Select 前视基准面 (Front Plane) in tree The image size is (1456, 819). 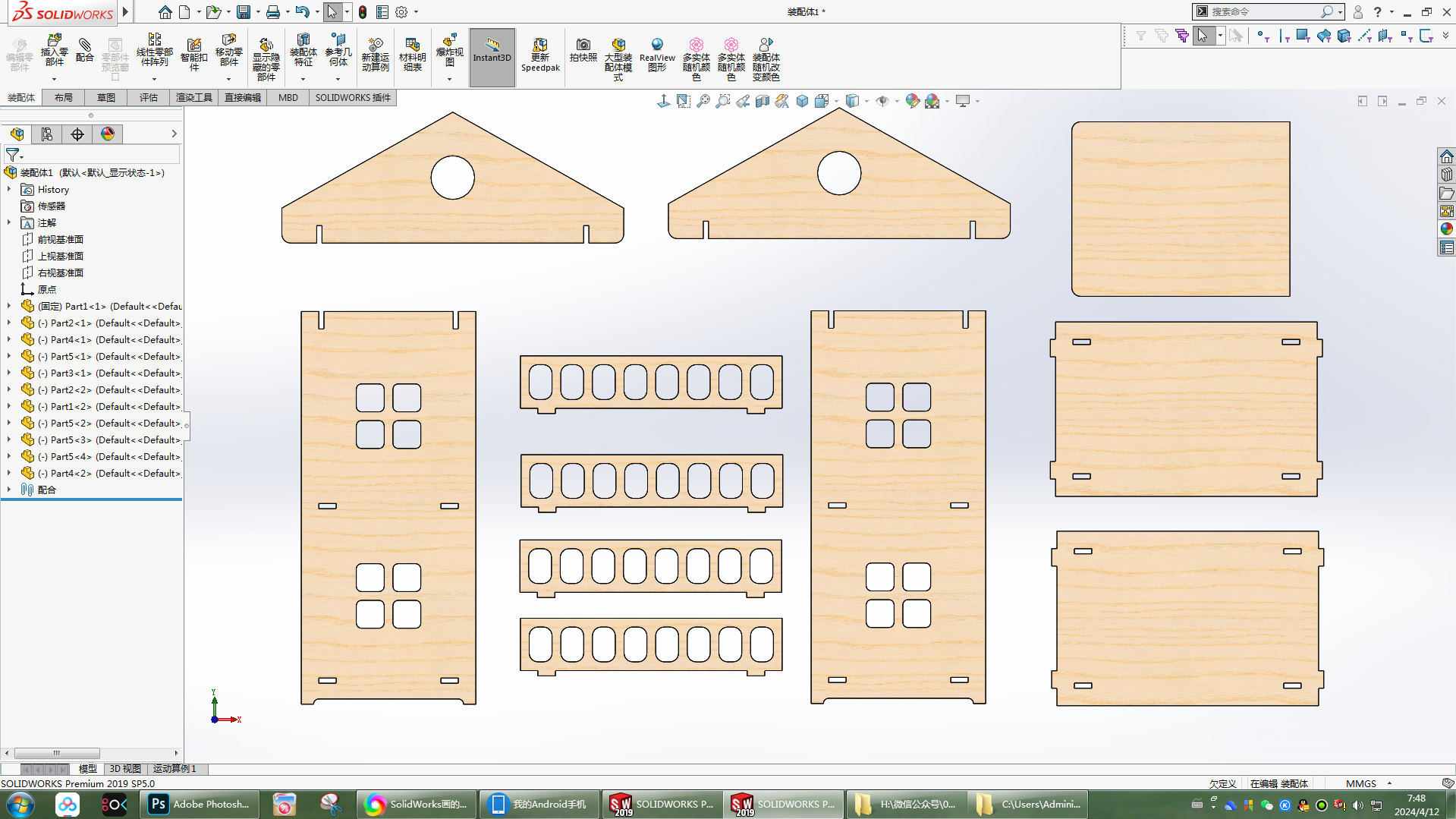point(61,240)
